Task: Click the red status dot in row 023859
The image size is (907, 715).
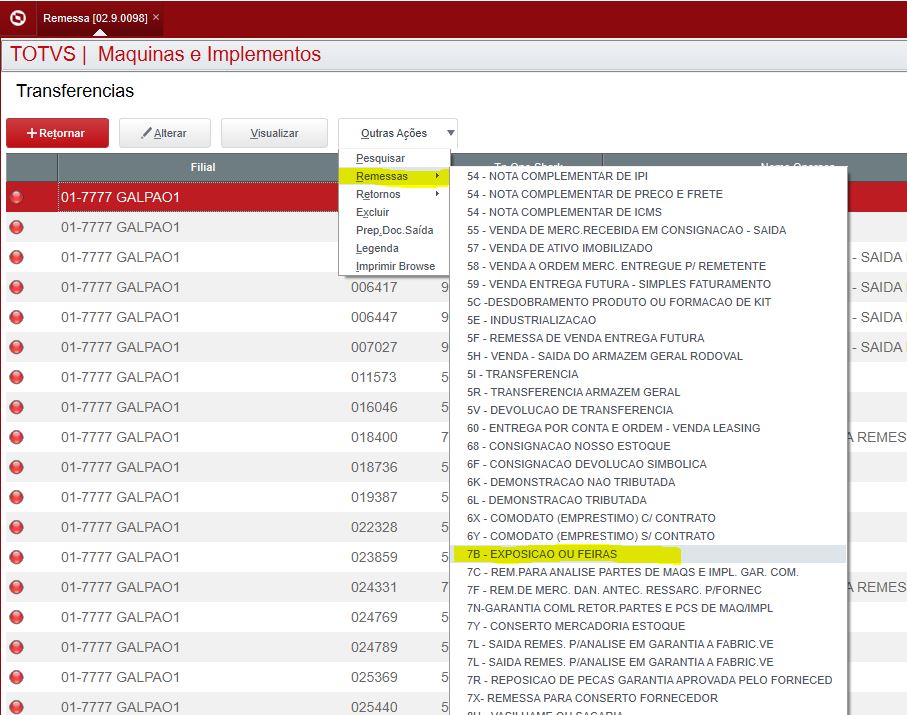Action: [x=17, y=557]
